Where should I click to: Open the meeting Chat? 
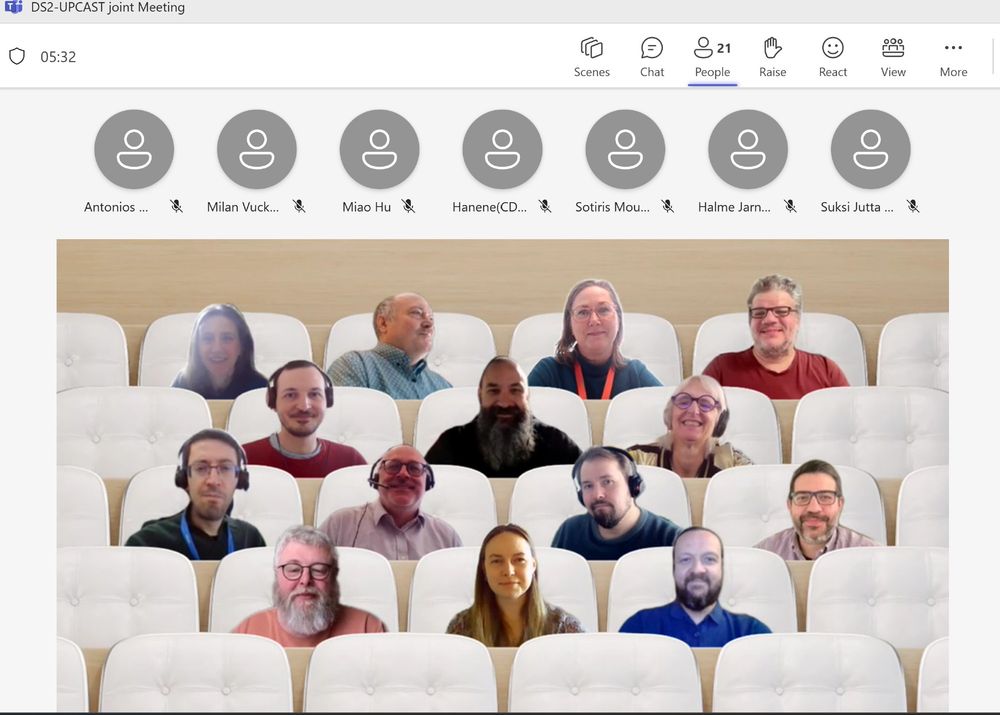652,57
